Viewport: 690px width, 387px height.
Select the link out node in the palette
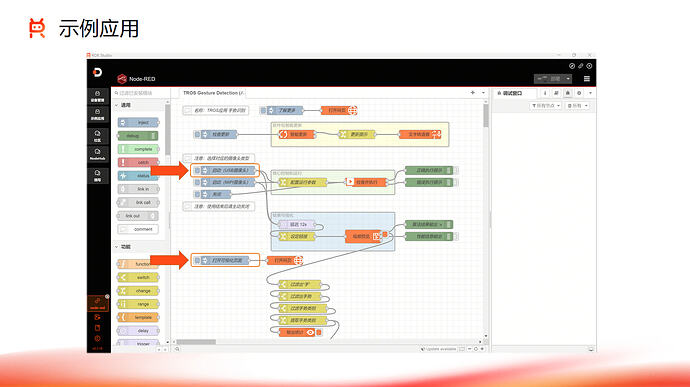point(138,216)
